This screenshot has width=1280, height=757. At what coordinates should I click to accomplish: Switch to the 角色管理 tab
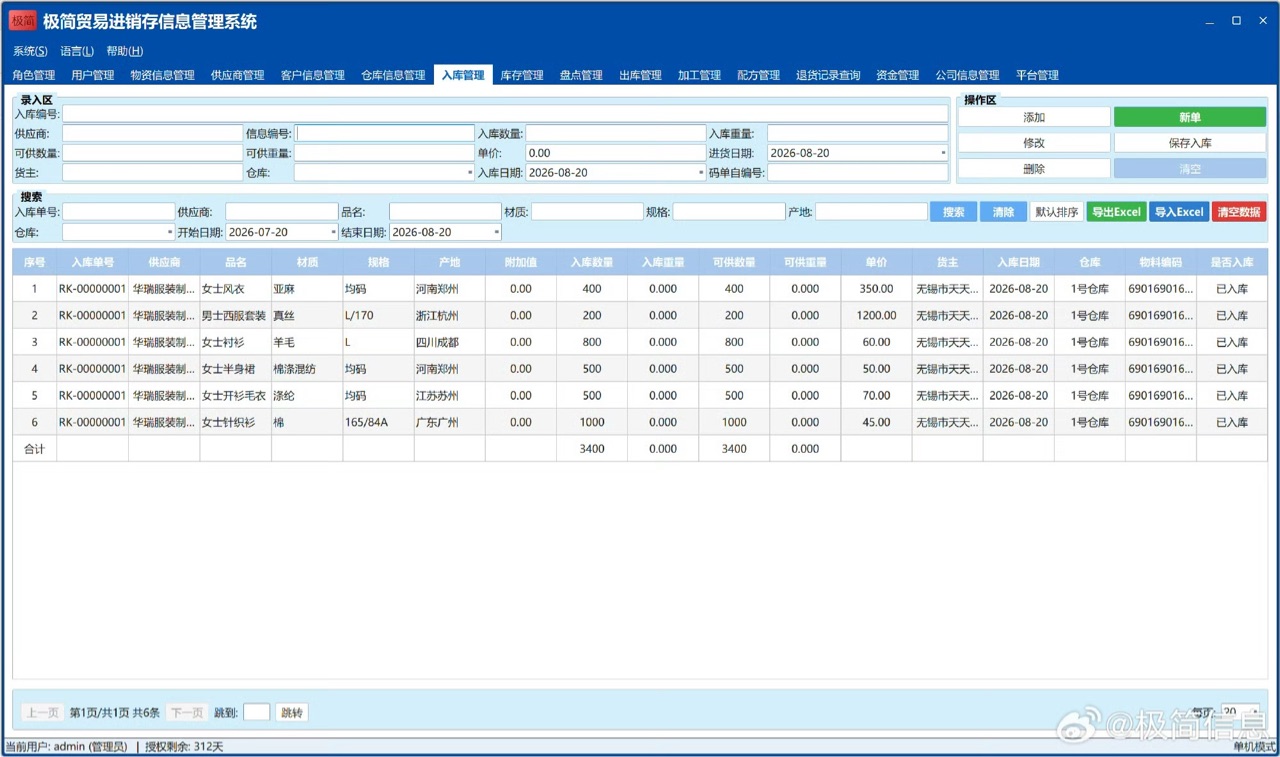coord(34,75)
